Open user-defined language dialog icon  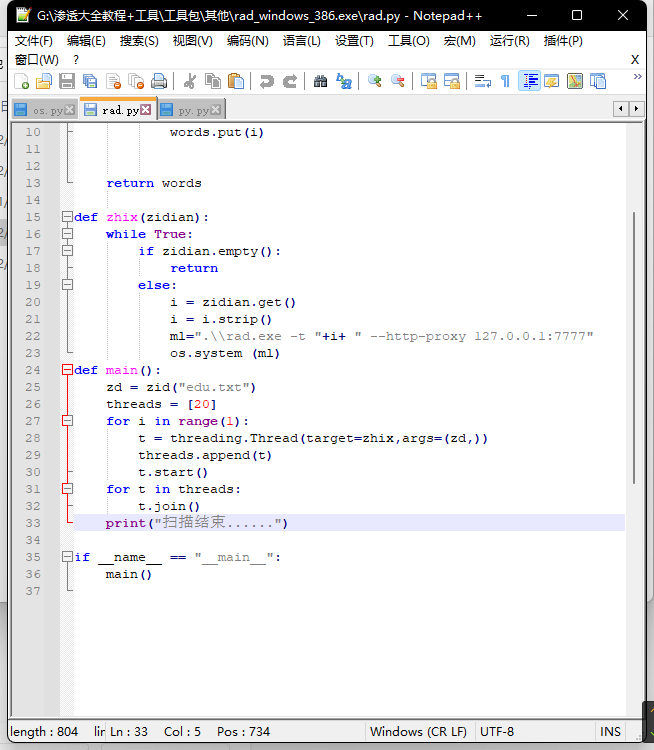(x=552, y=81)
